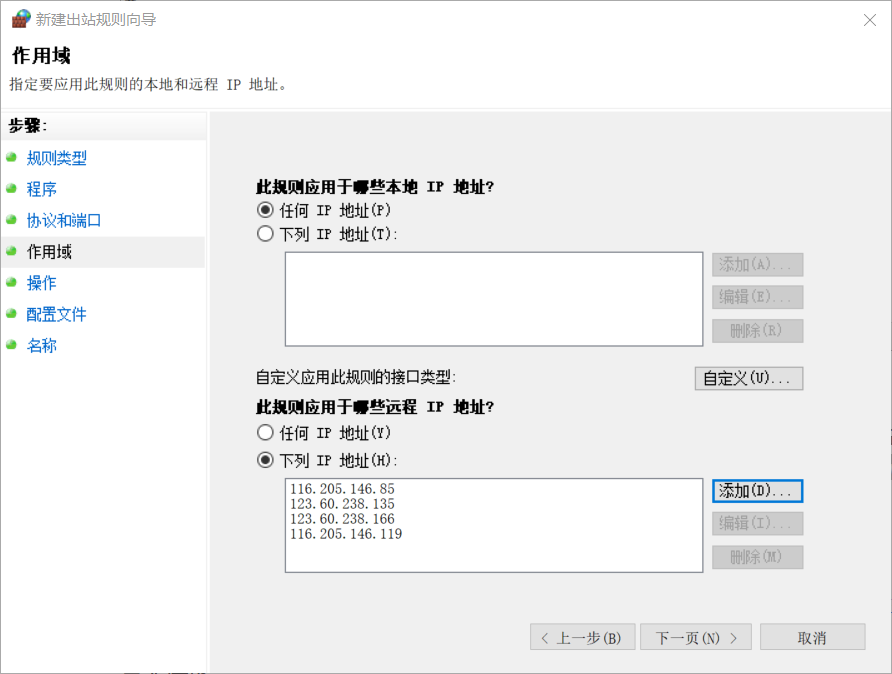This screenshot has height=674, width=892.
Task: Open interface types via 自定义(U) button
Action: click(x=749, y=378)
